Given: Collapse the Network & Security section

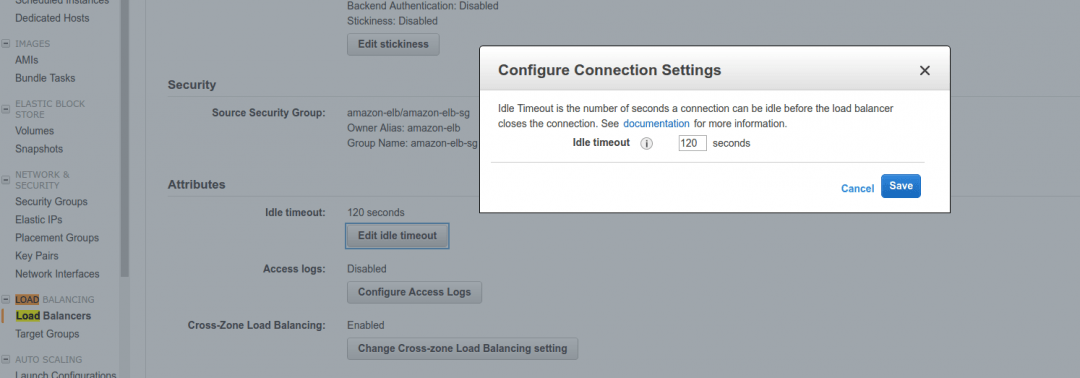Looking at the screenshot, I should [x=6, y=180].
